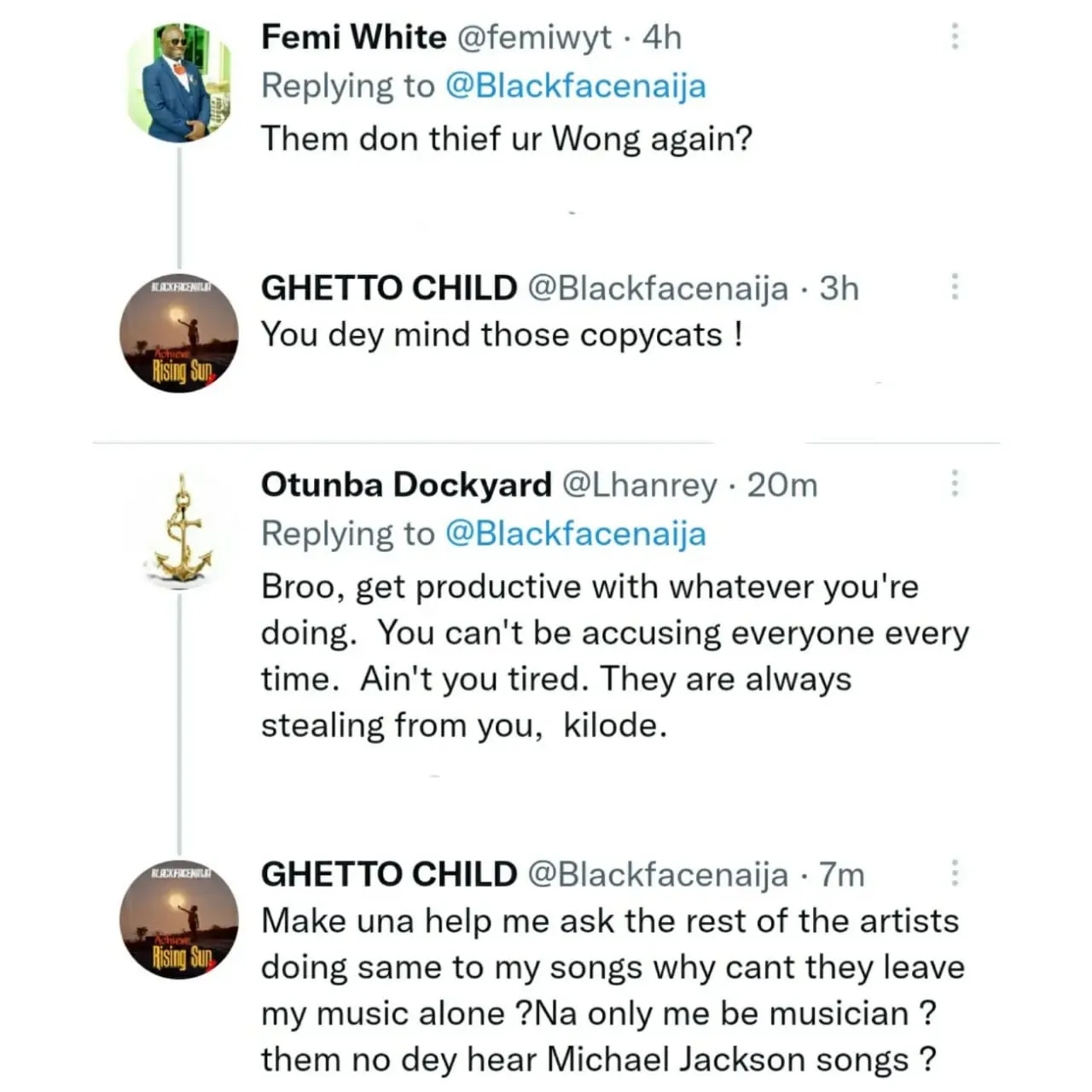Click GHETTO CHILD name on the 3h reply
The width and height of the screenshot is (1092, 1092).
pyautogui.click(x=389, y=288)
